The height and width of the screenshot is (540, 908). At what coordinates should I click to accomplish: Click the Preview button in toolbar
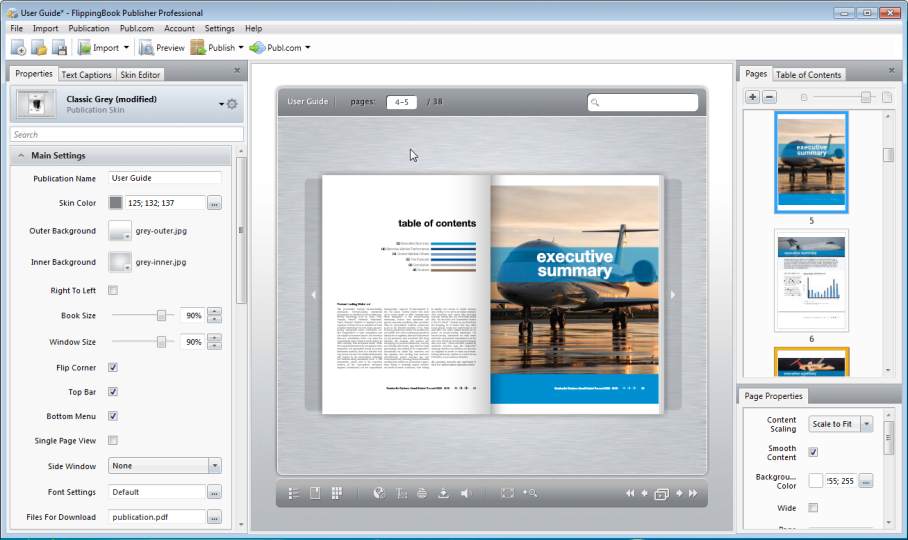point(162,48)
